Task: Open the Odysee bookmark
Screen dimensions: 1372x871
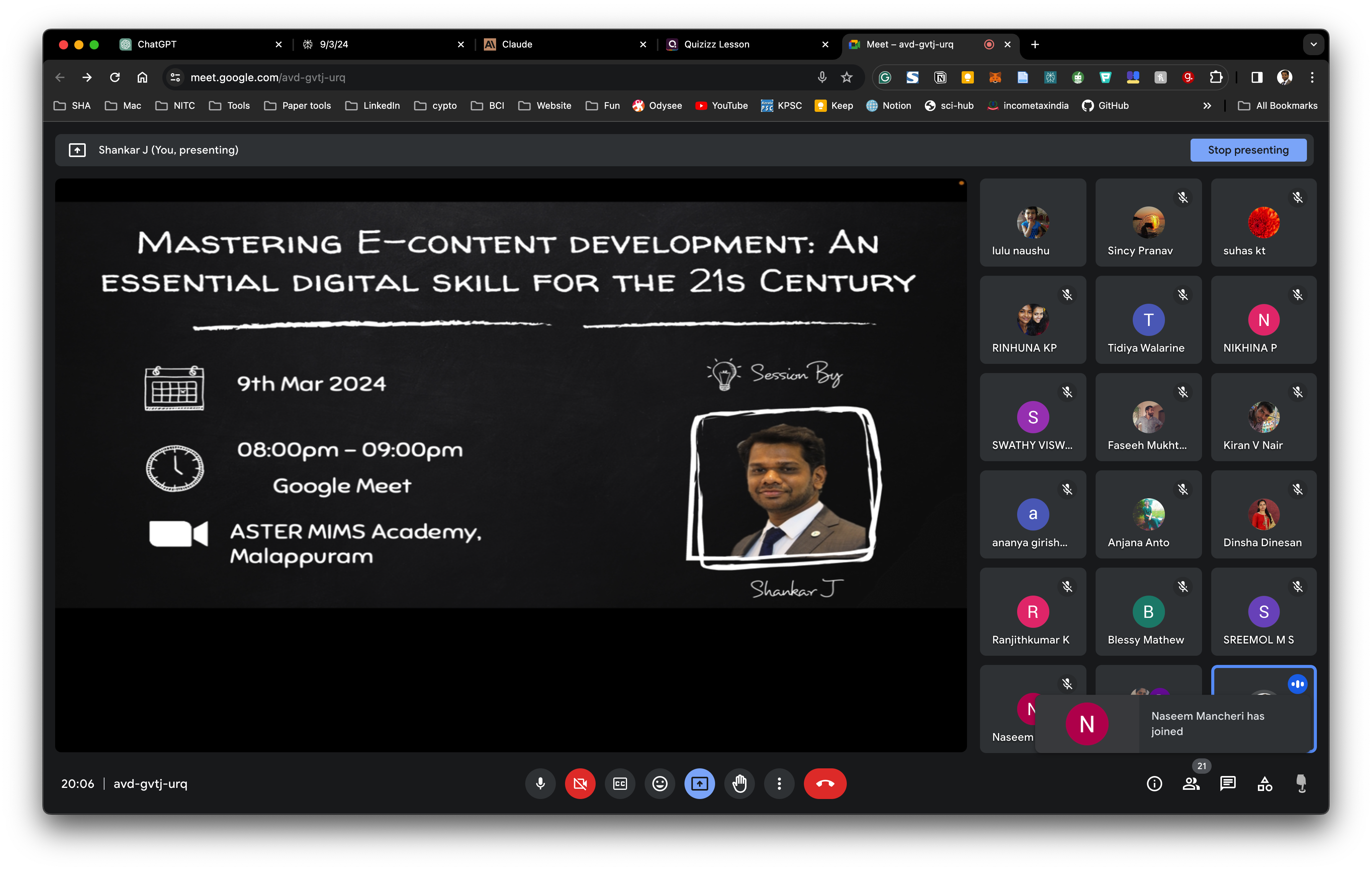Action: click(657, 105)
